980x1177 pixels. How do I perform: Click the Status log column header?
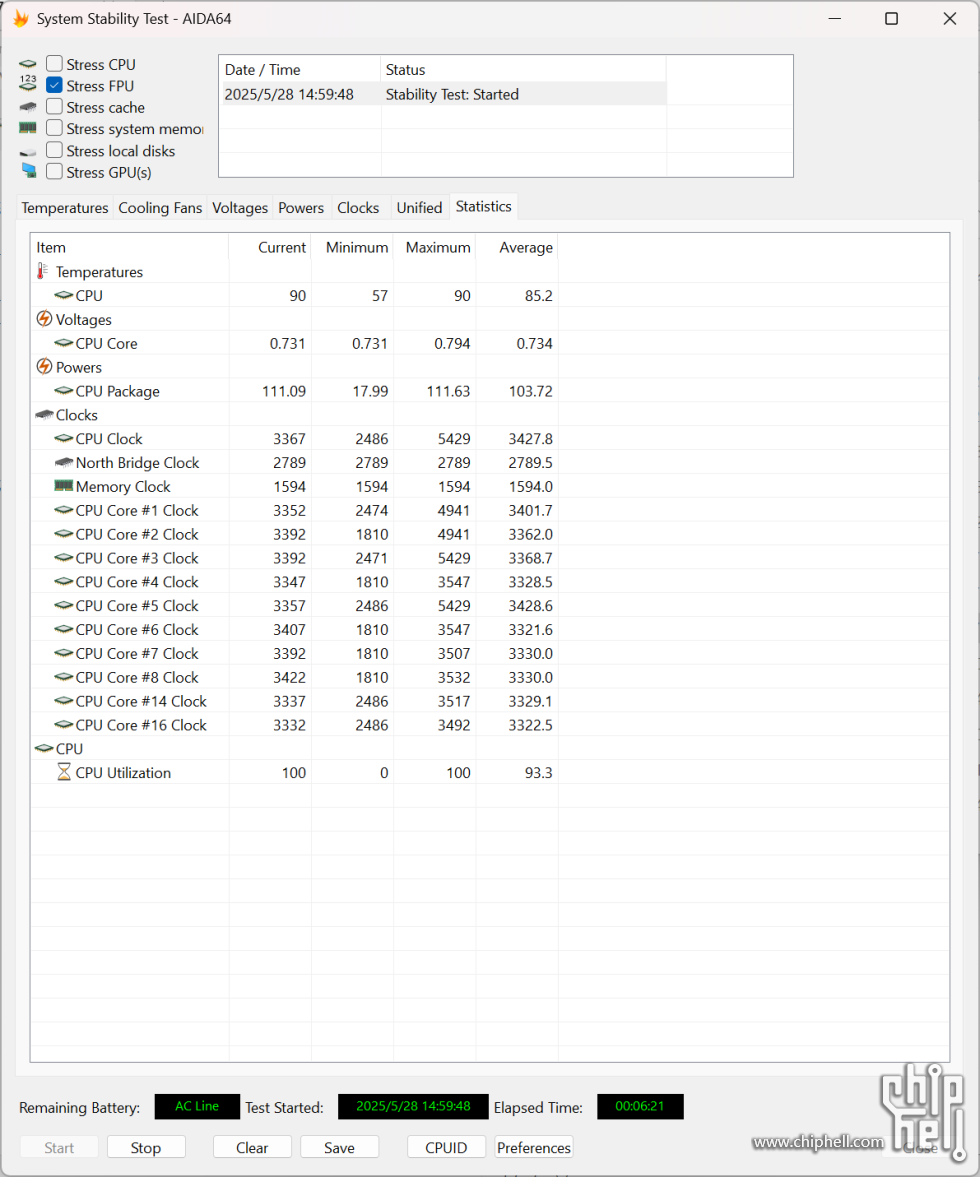pos(524,70)
